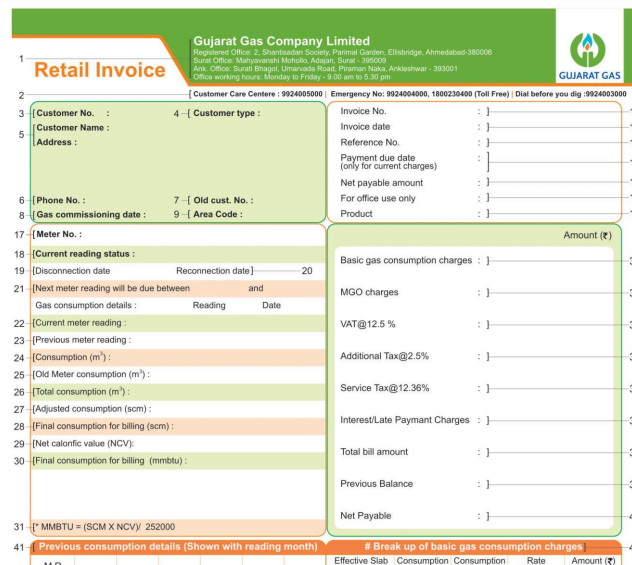Screen dimensions: 632x565
Task: Click the 'Disconnection date' label
Action: point(73,271)
